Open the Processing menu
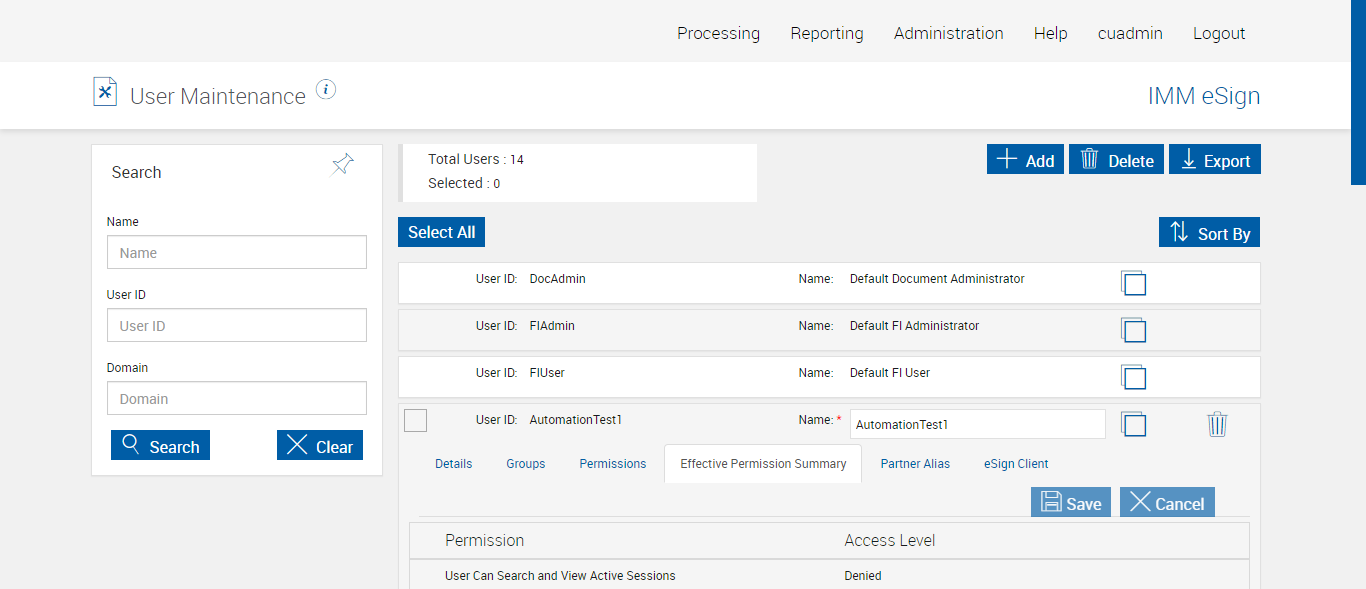 click(718, 33)
